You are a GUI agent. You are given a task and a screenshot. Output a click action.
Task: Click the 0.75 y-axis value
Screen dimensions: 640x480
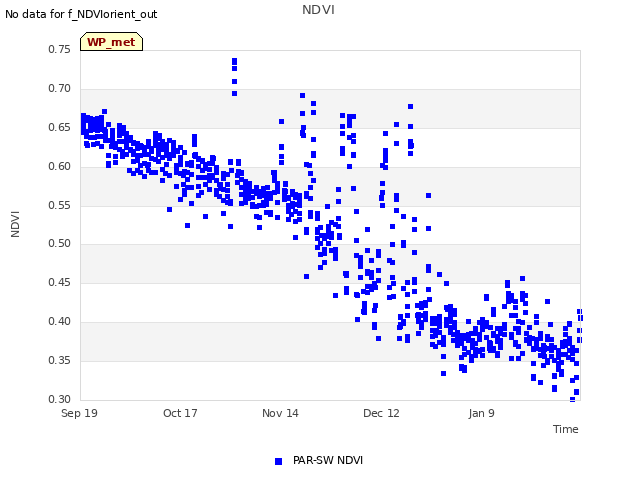click(x=59, y=49)
